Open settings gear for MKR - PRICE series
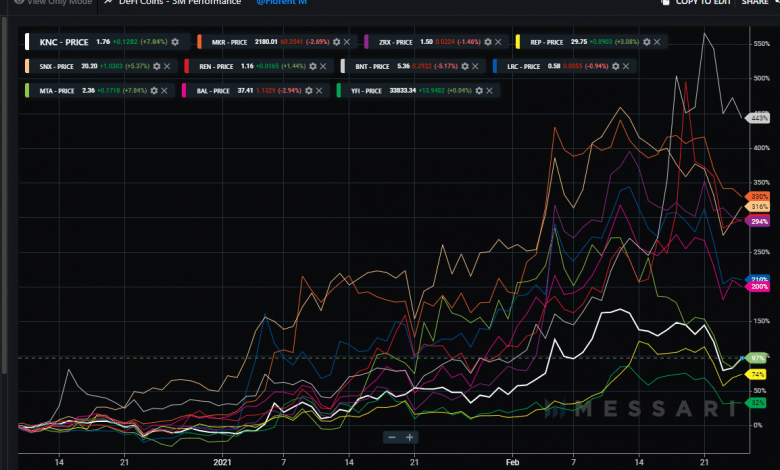This screenshot has height=470, width=780. click(336, 42)
